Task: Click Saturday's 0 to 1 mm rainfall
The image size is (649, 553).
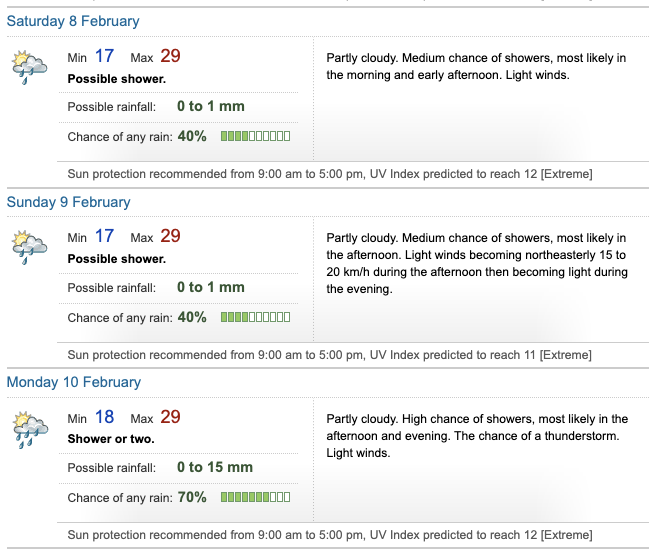Action: coord(210,106)
